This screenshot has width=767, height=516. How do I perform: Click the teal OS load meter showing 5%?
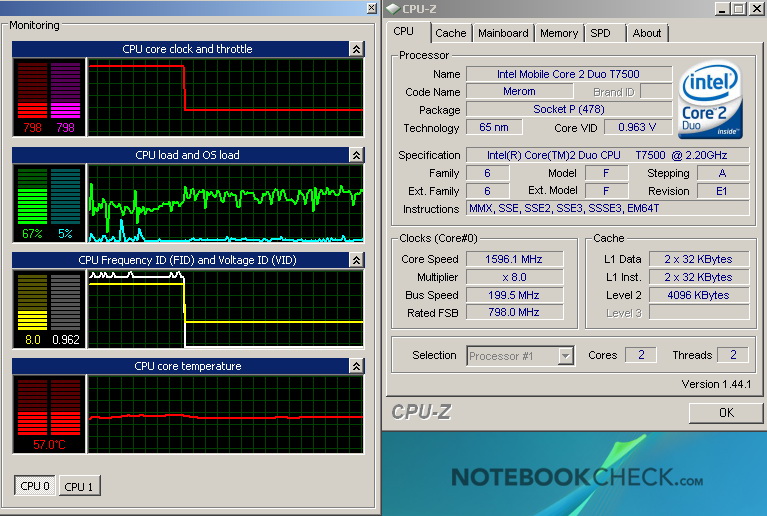(65, 197)
